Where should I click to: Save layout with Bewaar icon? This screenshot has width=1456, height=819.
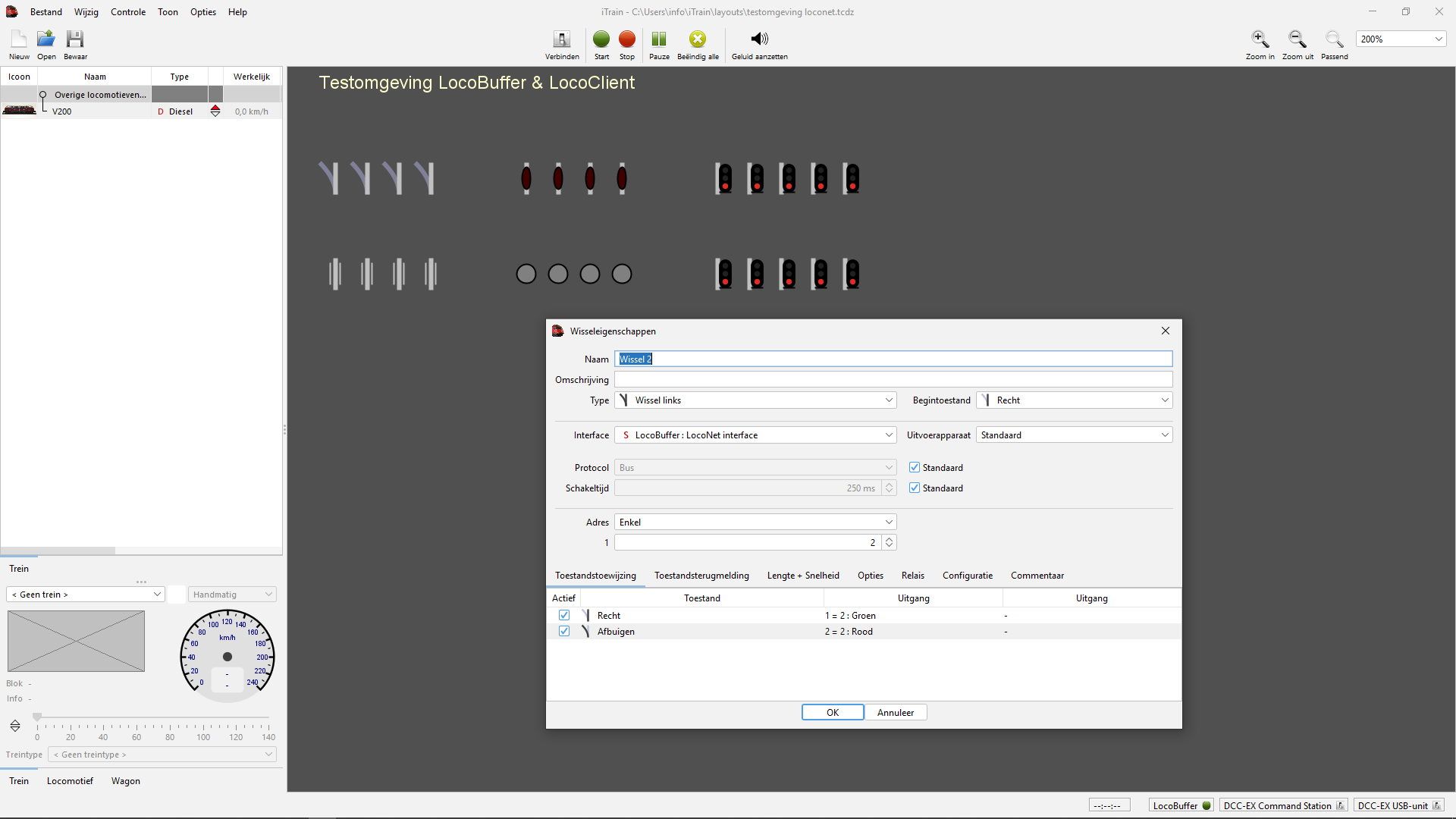74,39
